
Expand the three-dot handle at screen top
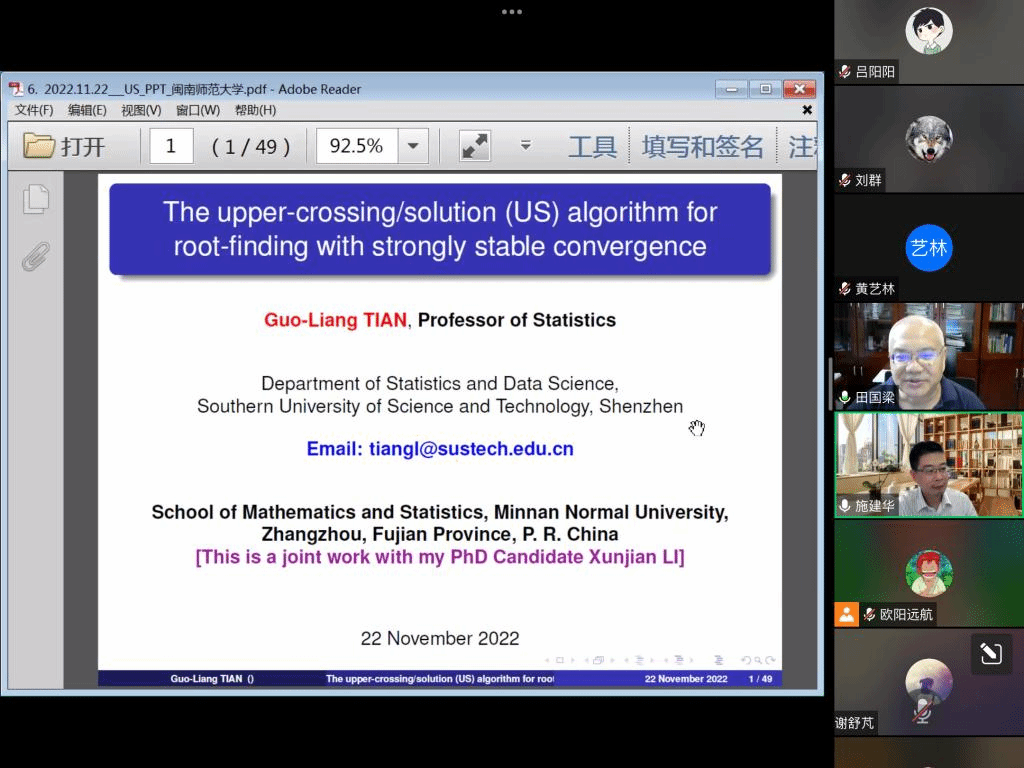[512, 12]
